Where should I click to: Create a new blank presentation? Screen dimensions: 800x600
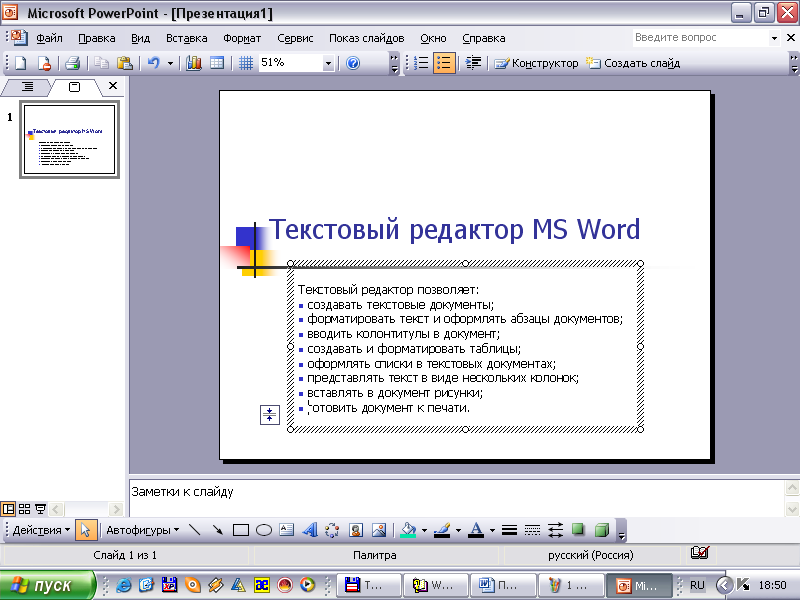click(20, 63)
